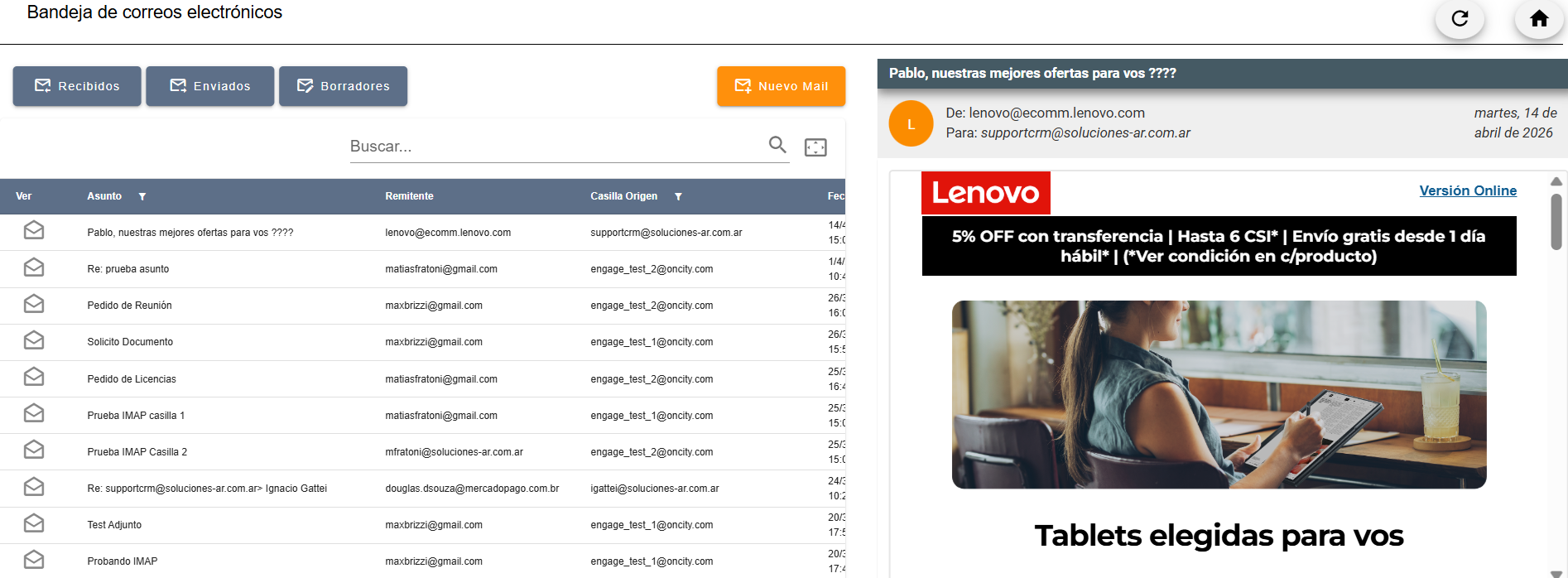View the 'Re: prueba asunto' email envelope icon

pos(34,267)
